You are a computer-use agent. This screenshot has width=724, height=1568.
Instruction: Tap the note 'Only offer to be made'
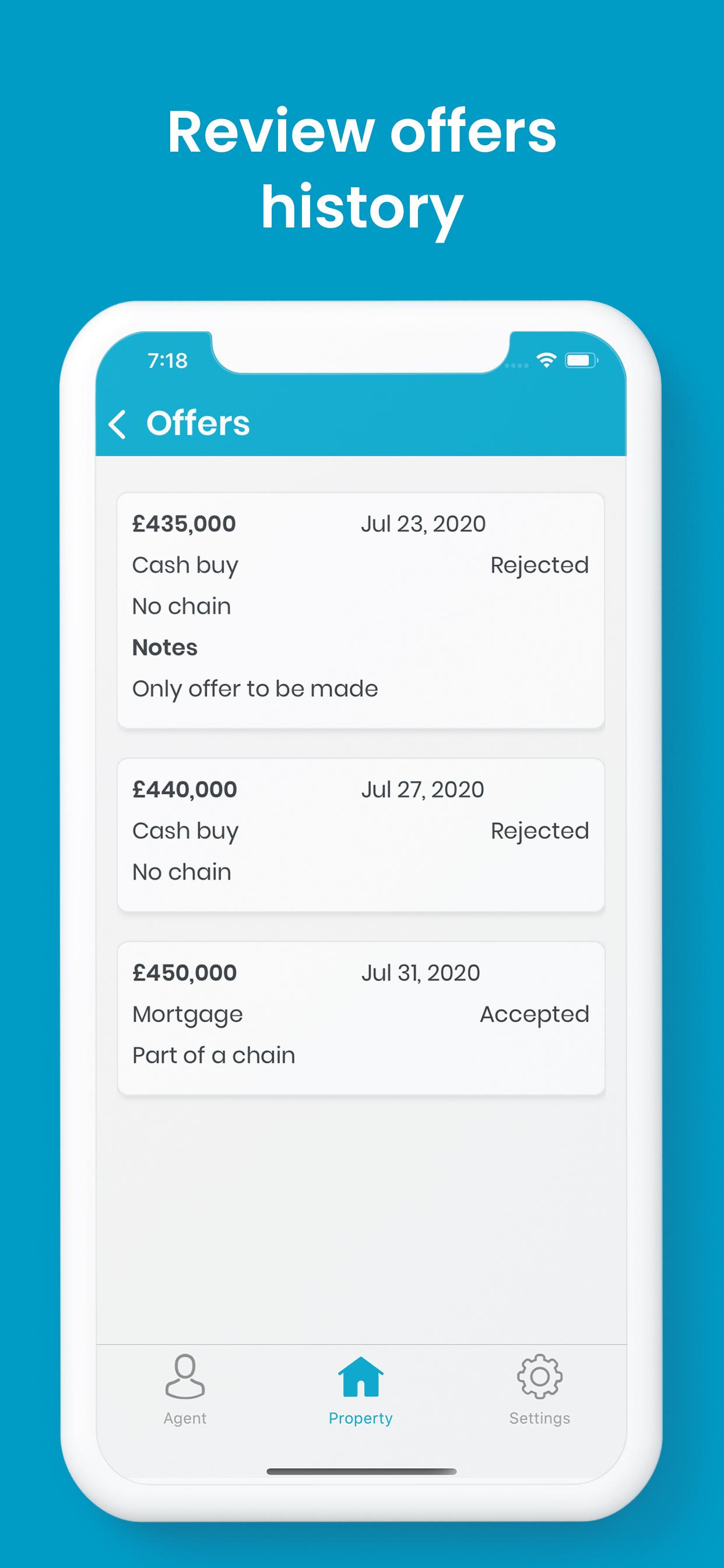255,689
